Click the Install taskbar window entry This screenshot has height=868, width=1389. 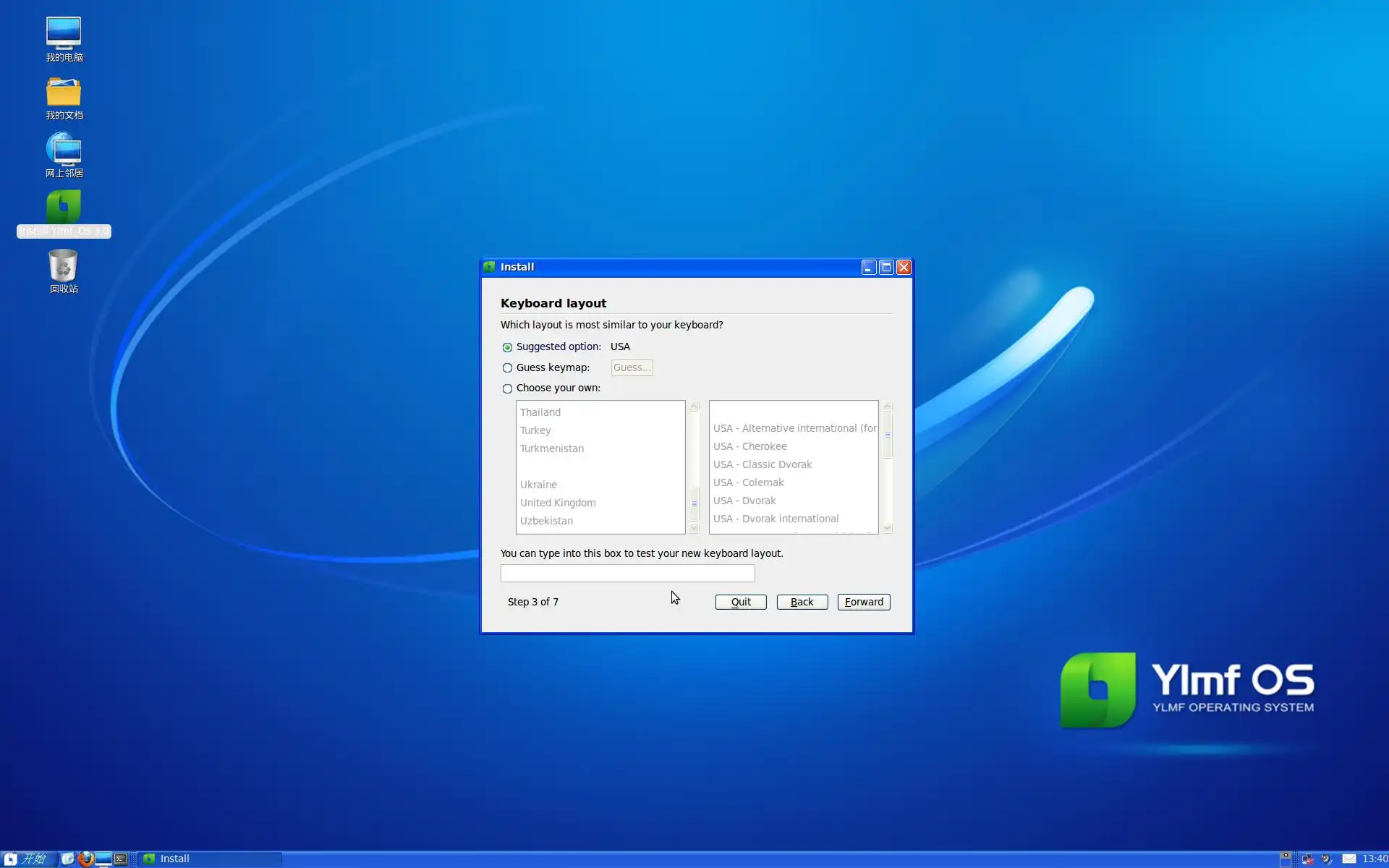coord(210,859)
